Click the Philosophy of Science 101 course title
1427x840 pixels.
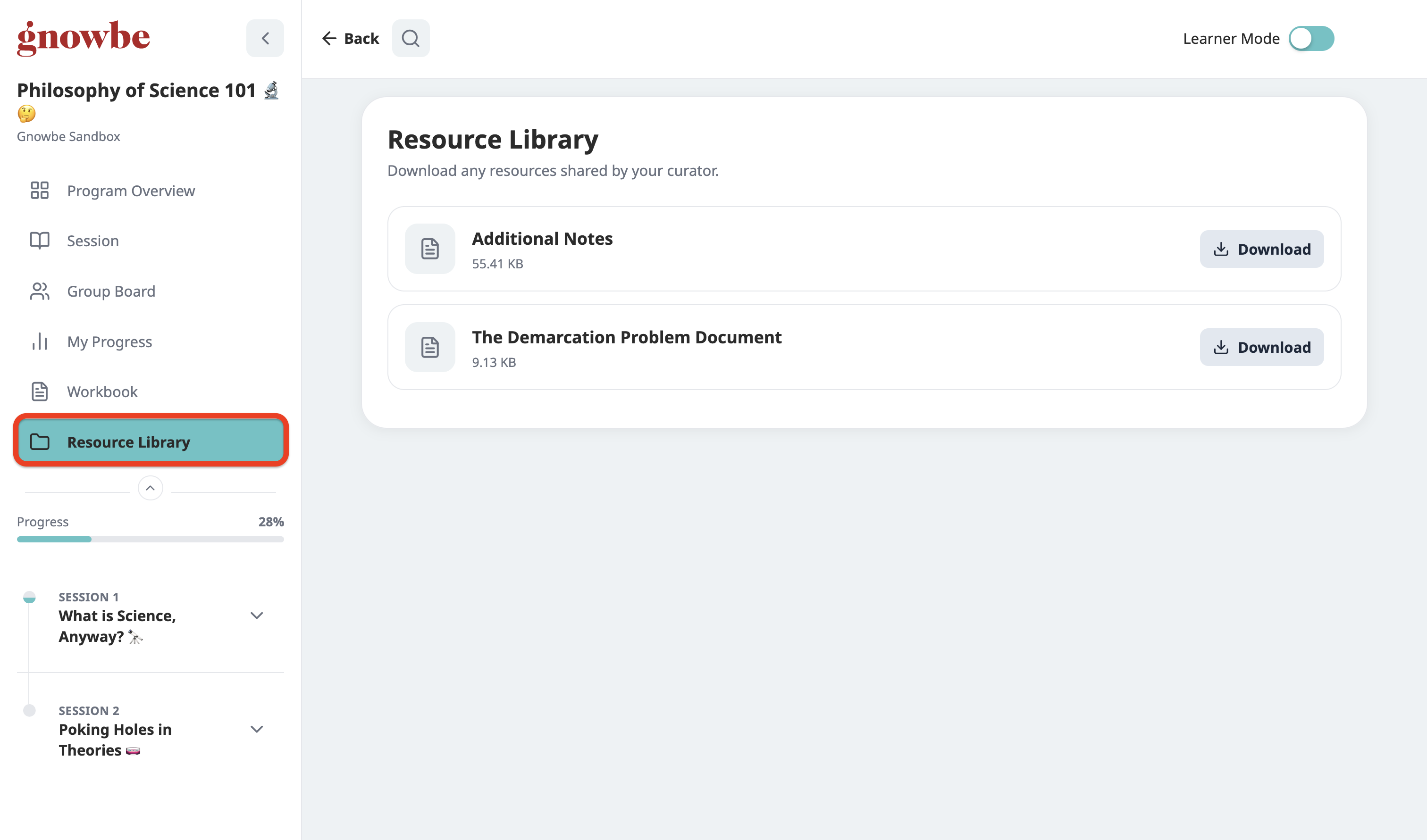click(149, 101)
